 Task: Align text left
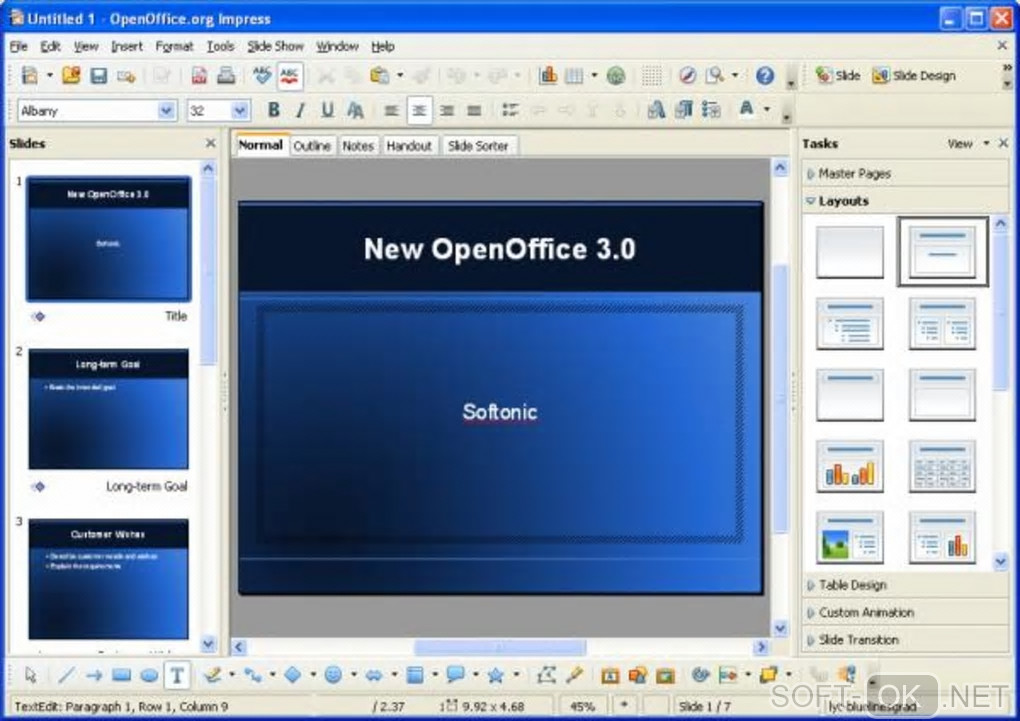point(391,110)
